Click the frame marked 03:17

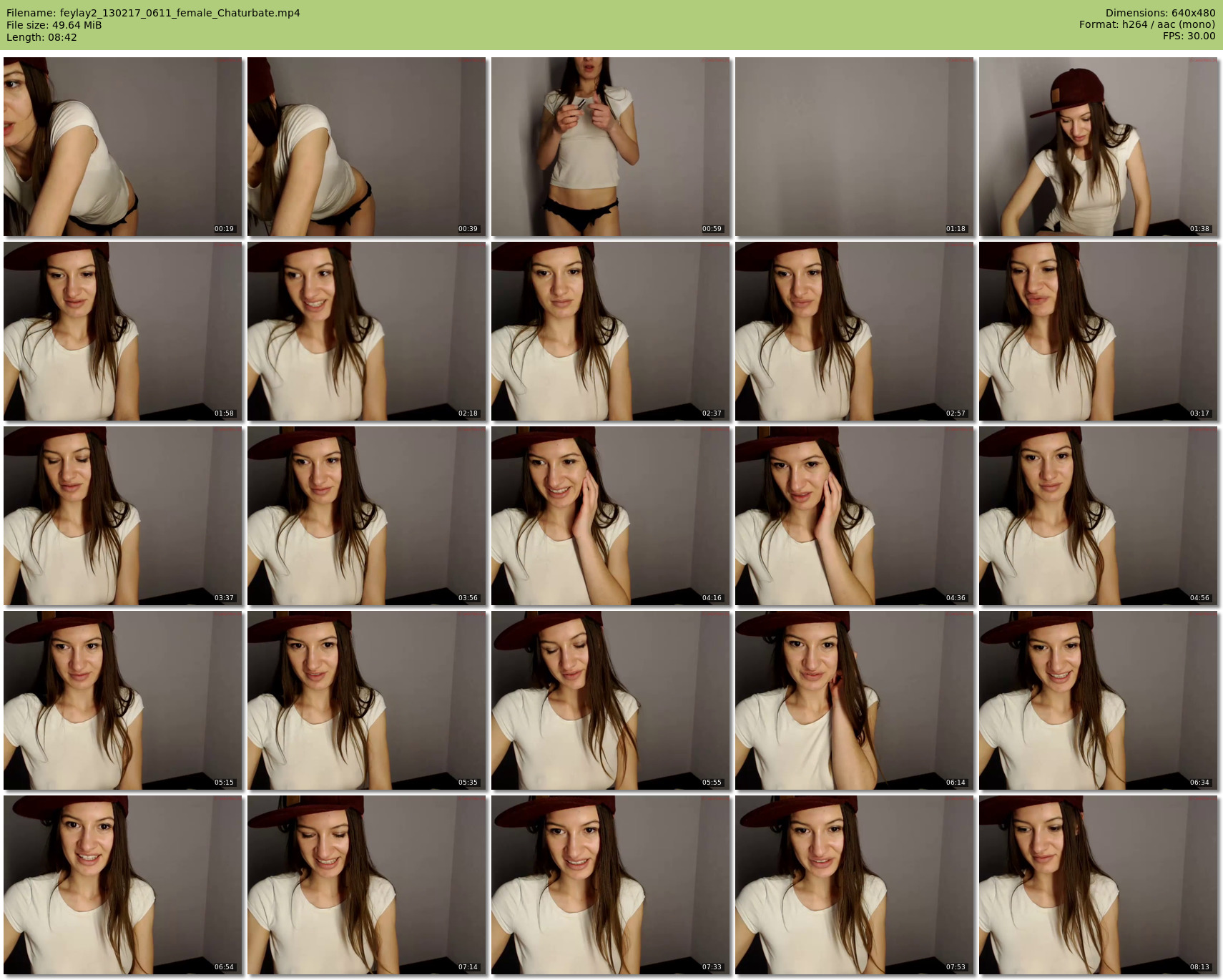(x=1098, y=331)
